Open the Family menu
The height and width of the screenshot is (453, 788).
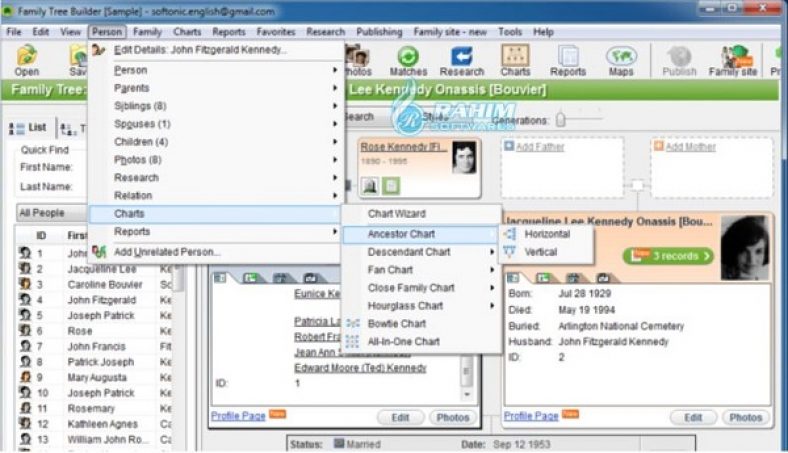point(147,32)
